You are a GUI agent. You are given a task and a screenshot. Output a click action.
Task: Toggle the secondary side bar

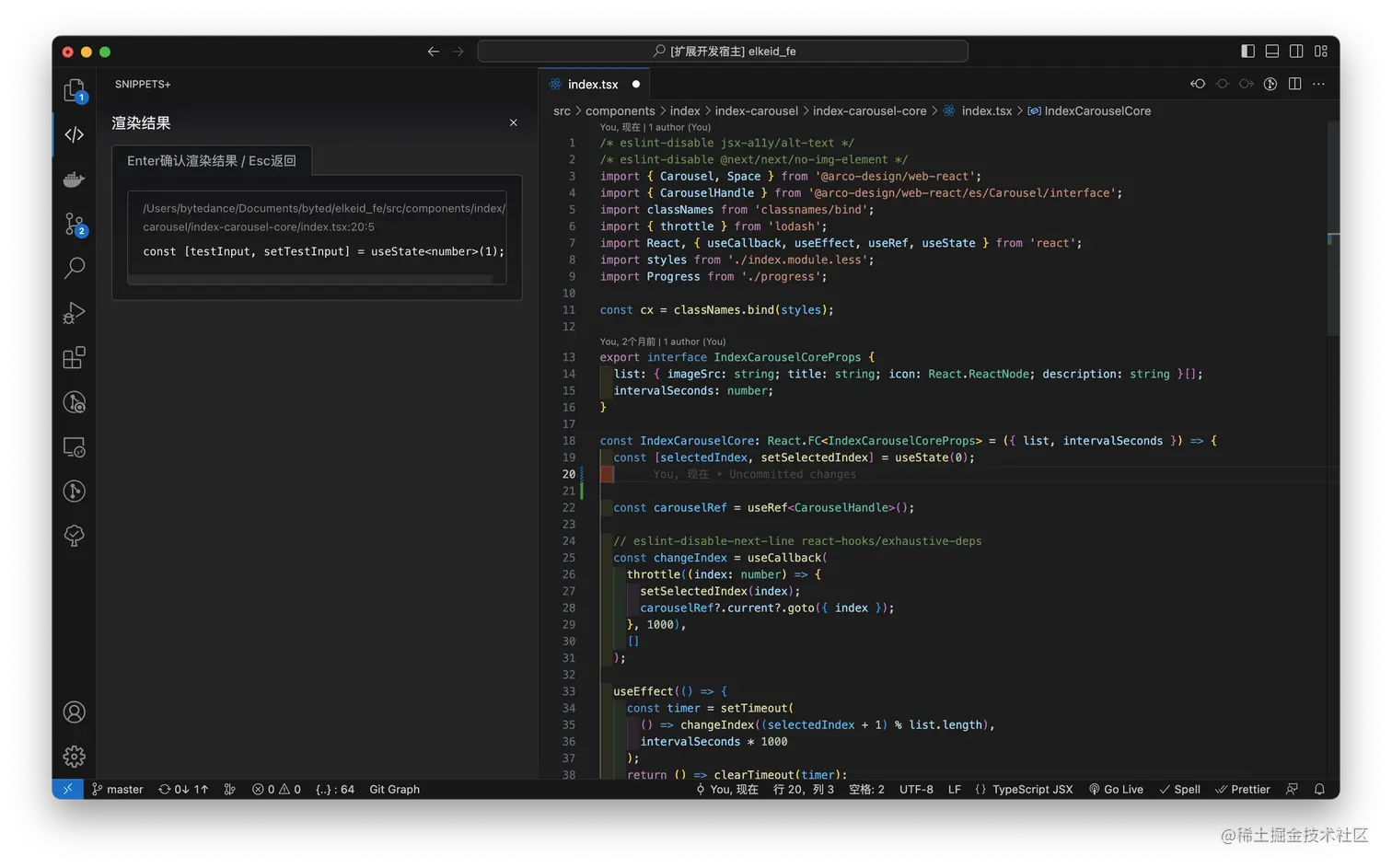point(1296,52)
